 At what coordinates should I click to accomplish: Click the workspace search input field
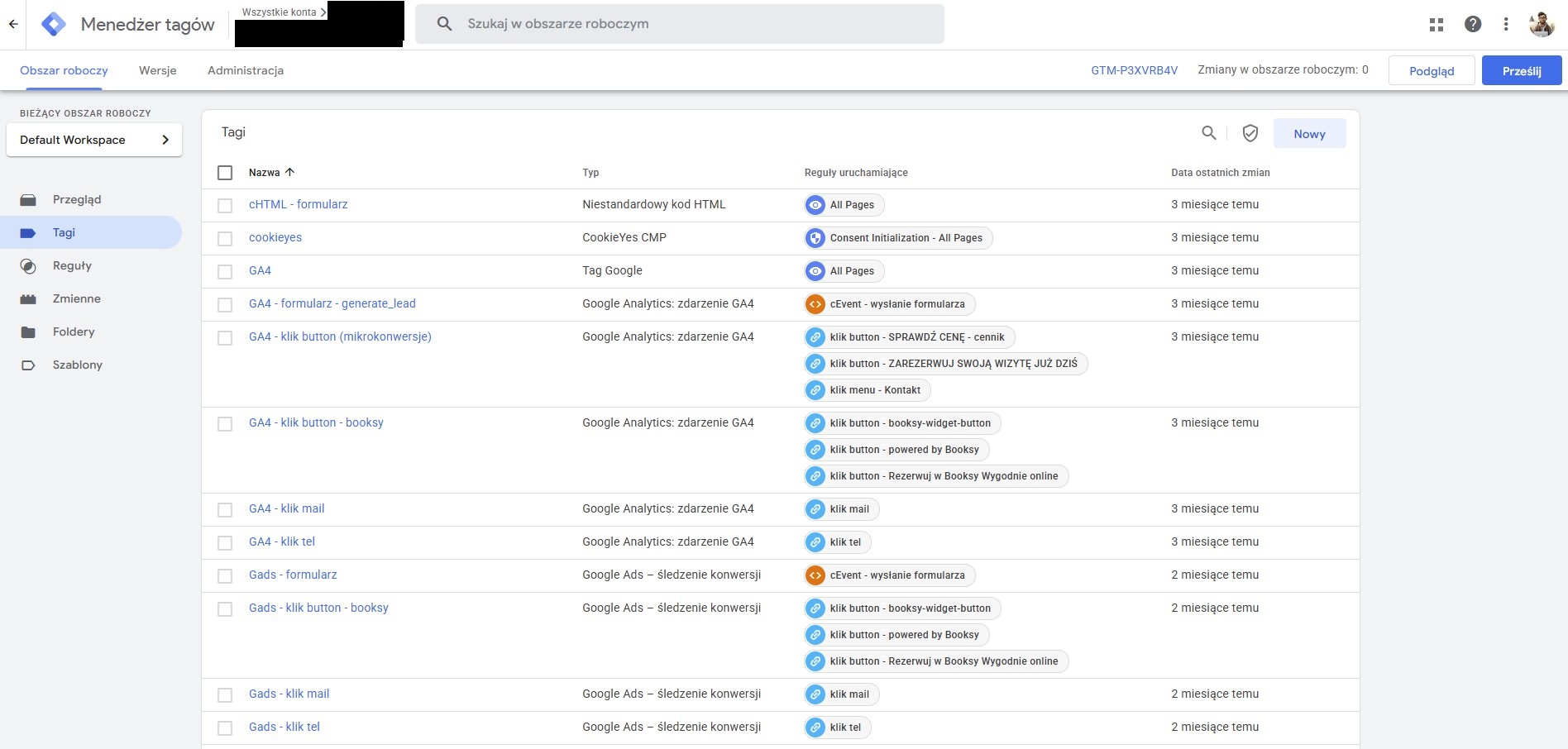[679, 24]
